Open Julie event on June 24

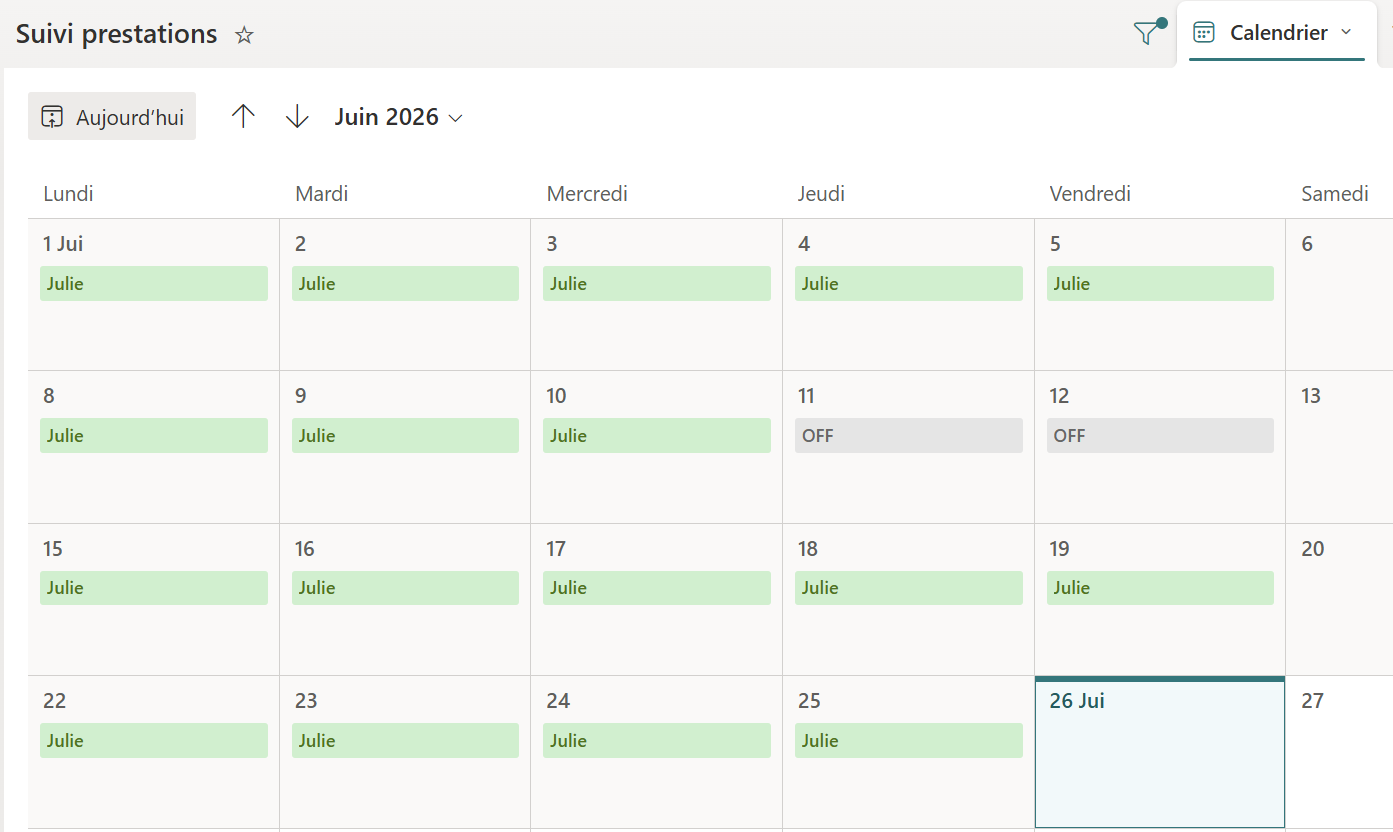pyautogui.click(x=657, y=740)
